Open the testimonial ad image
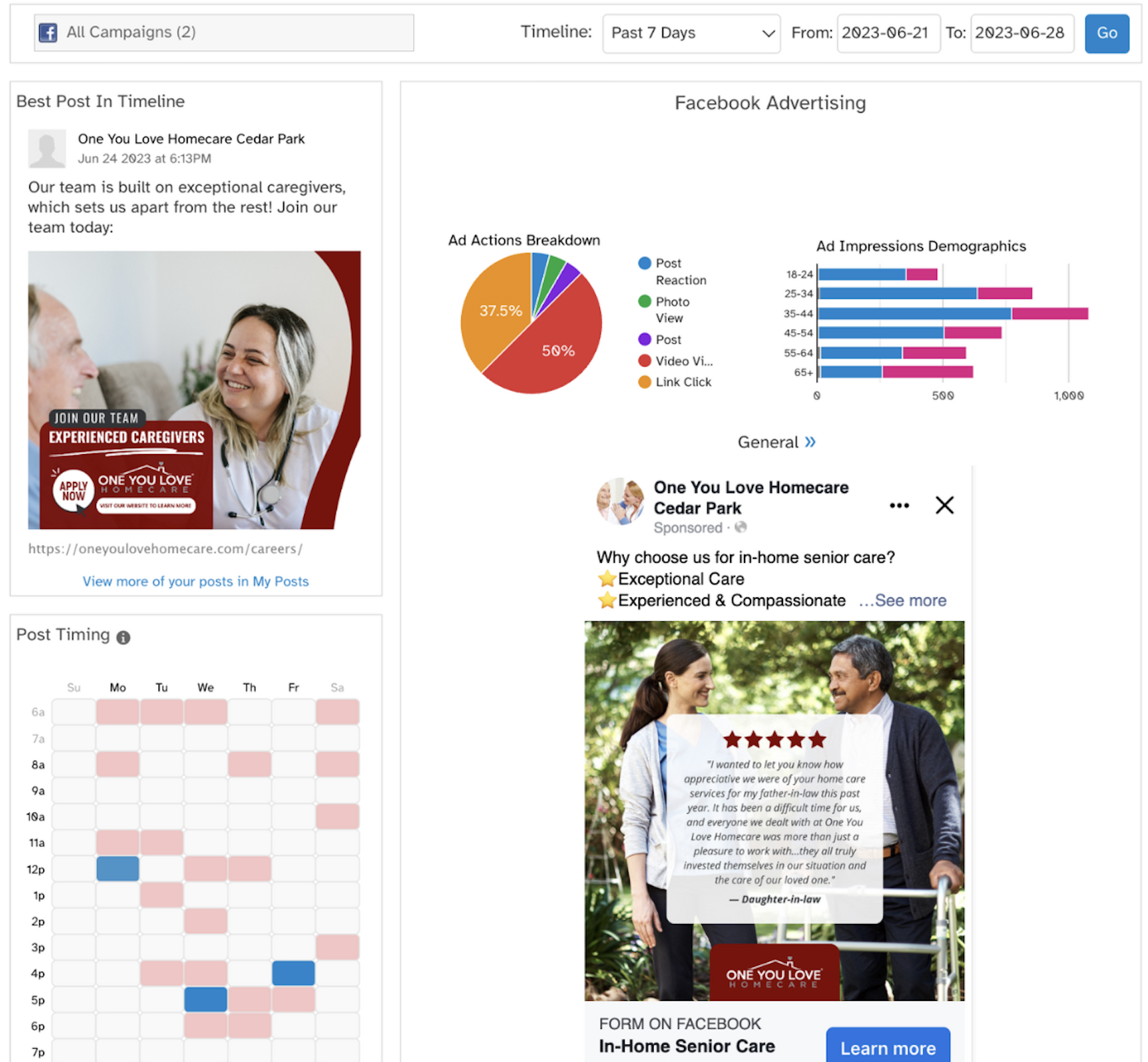1148x1062 pixels. [x=774, y=811]
